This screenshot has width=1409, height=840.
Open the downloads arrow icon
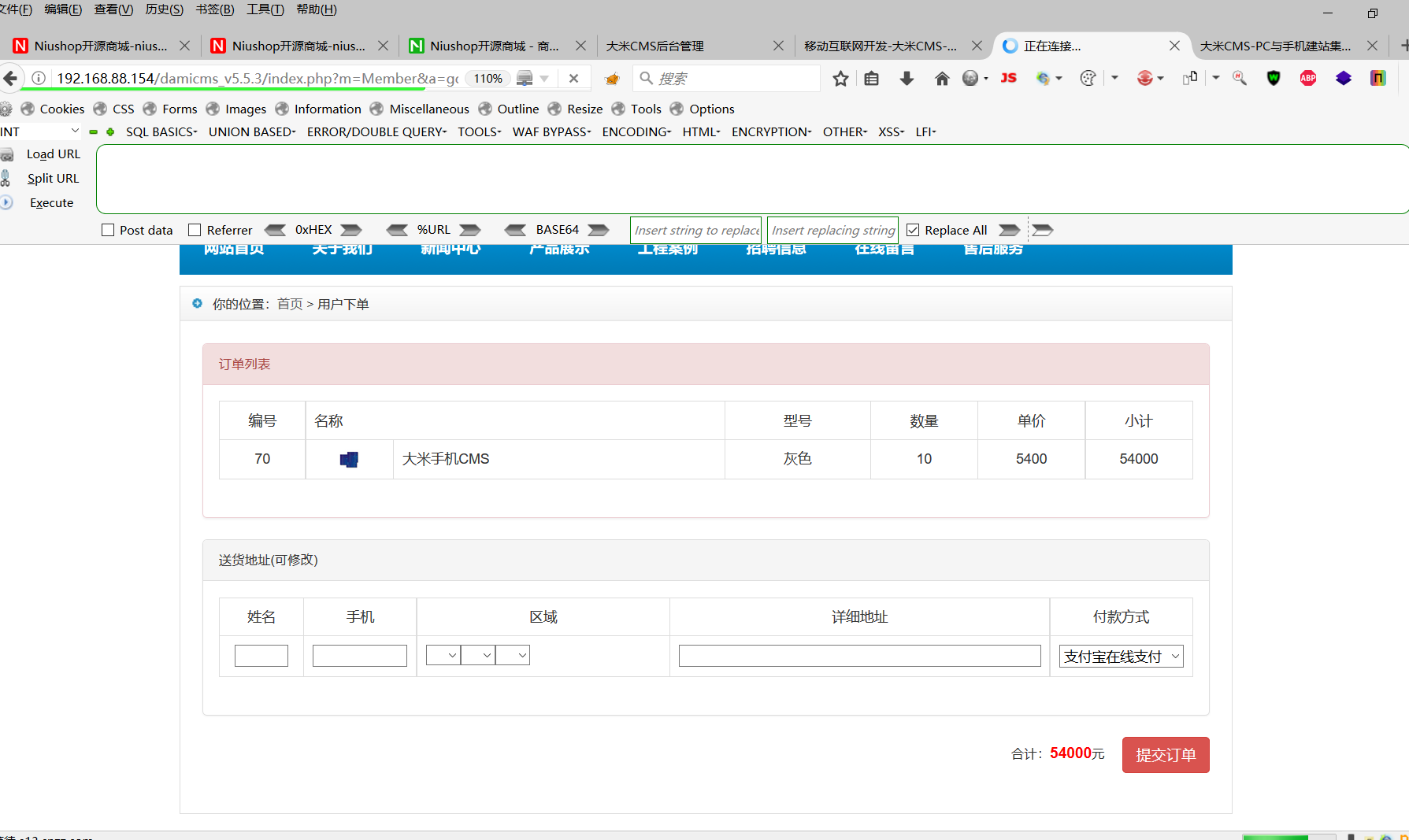pos(907,79)
